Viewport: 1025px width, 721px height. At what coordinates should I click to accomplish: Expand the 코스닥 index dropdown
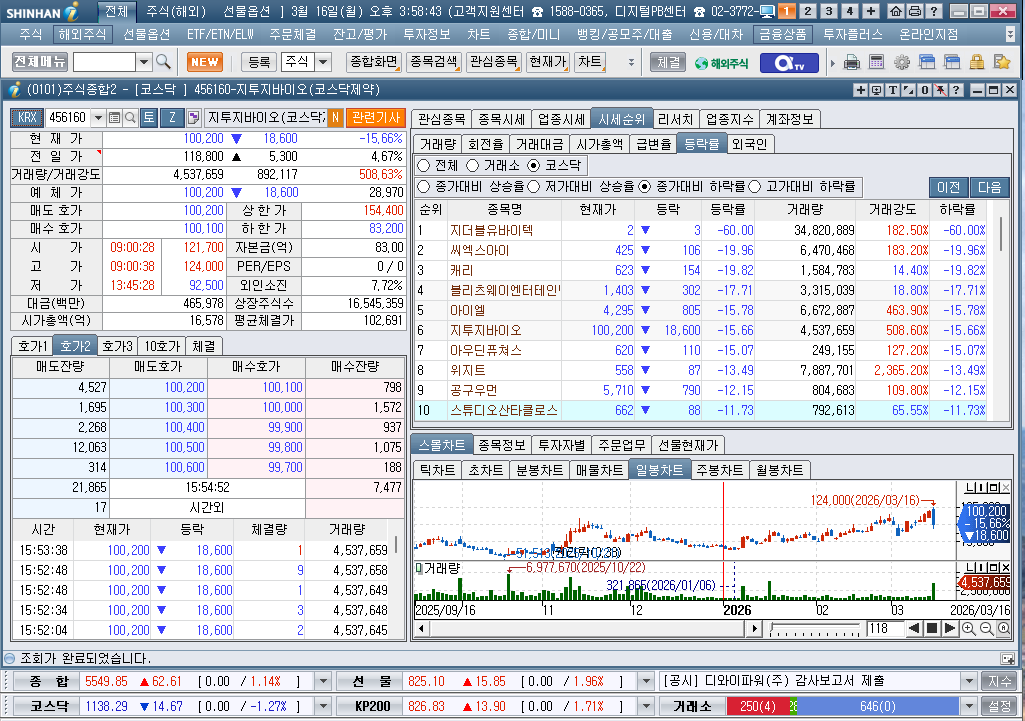[x=323, y=707]
